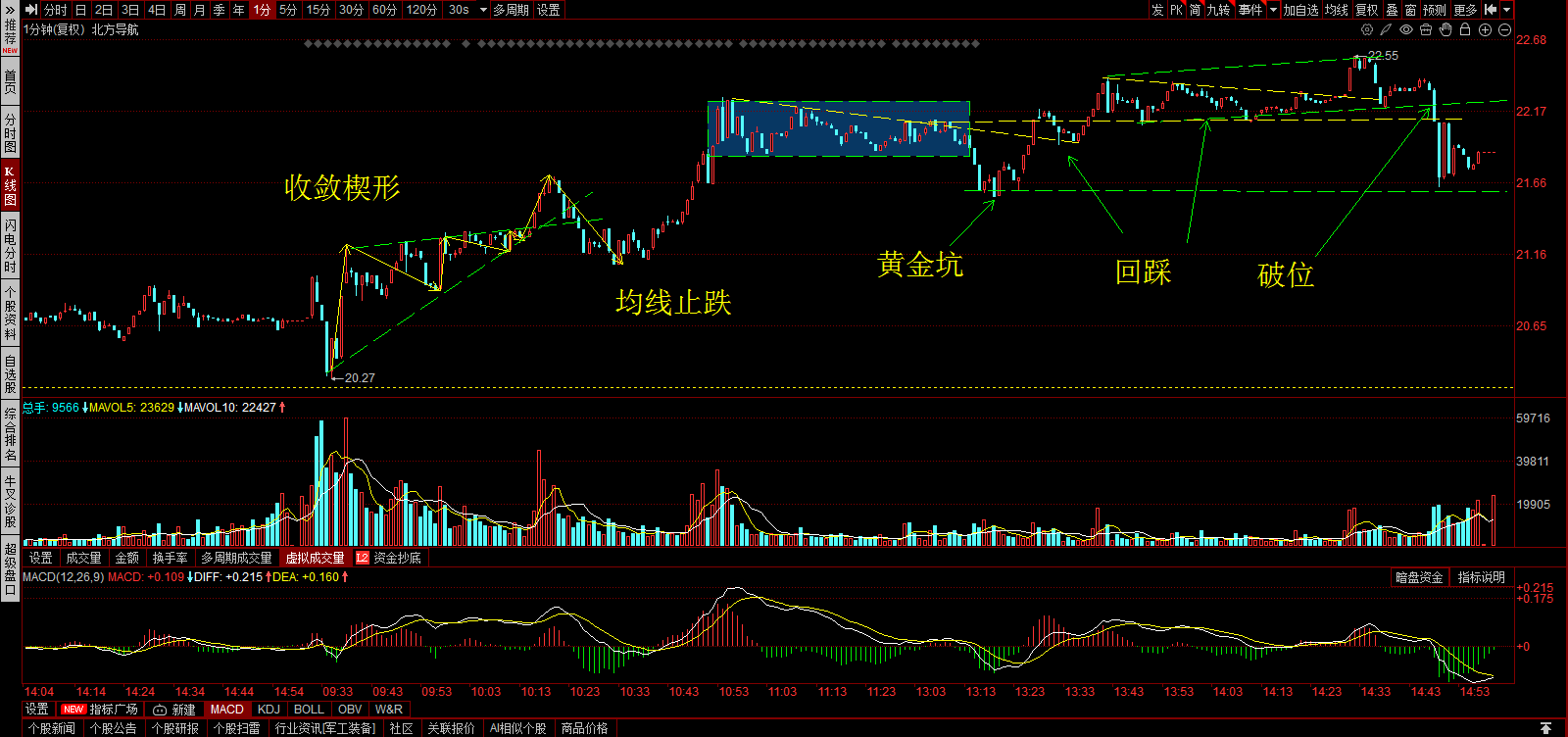Screen dimensions: 1568x737
Task: Click the 事件 events button
Action: 1250,10
